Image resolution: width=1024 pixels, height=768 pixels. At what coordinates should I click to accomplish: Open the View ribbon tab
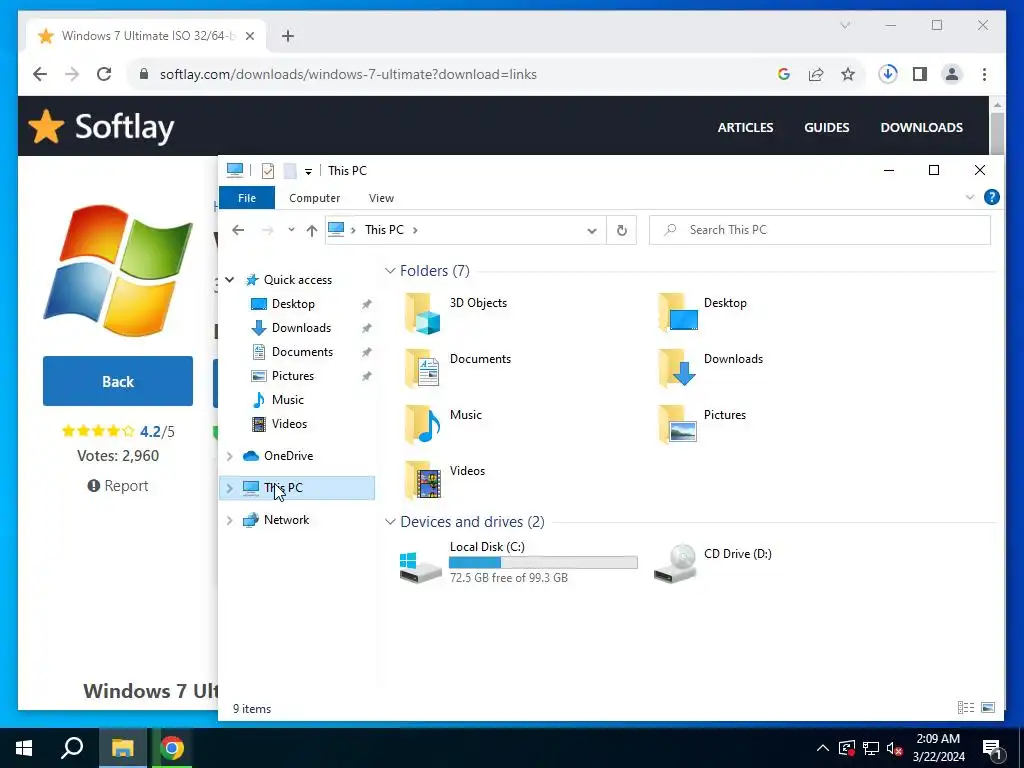(x=381, y=198)
